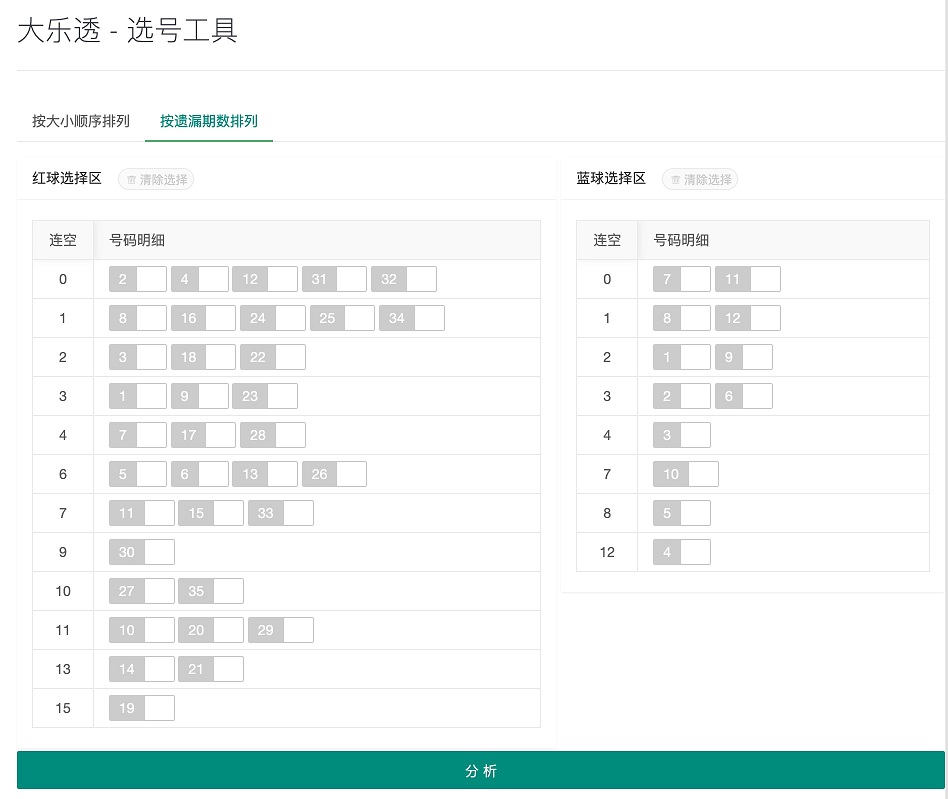The image size is (948, 799).
Task: Enable red ball number 15
Action: point(211,513)
